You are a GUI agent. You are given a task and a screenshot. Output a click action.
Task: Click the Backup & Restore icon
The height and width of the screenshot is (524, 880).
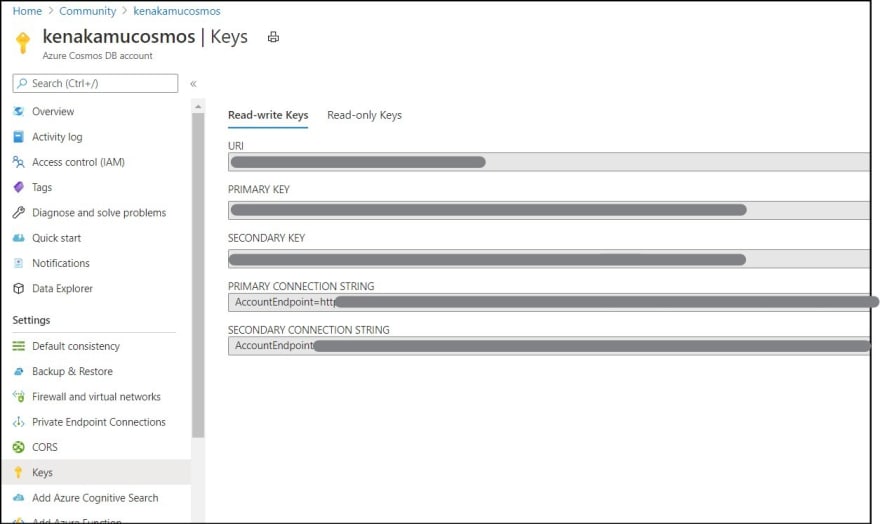(19, 371)
